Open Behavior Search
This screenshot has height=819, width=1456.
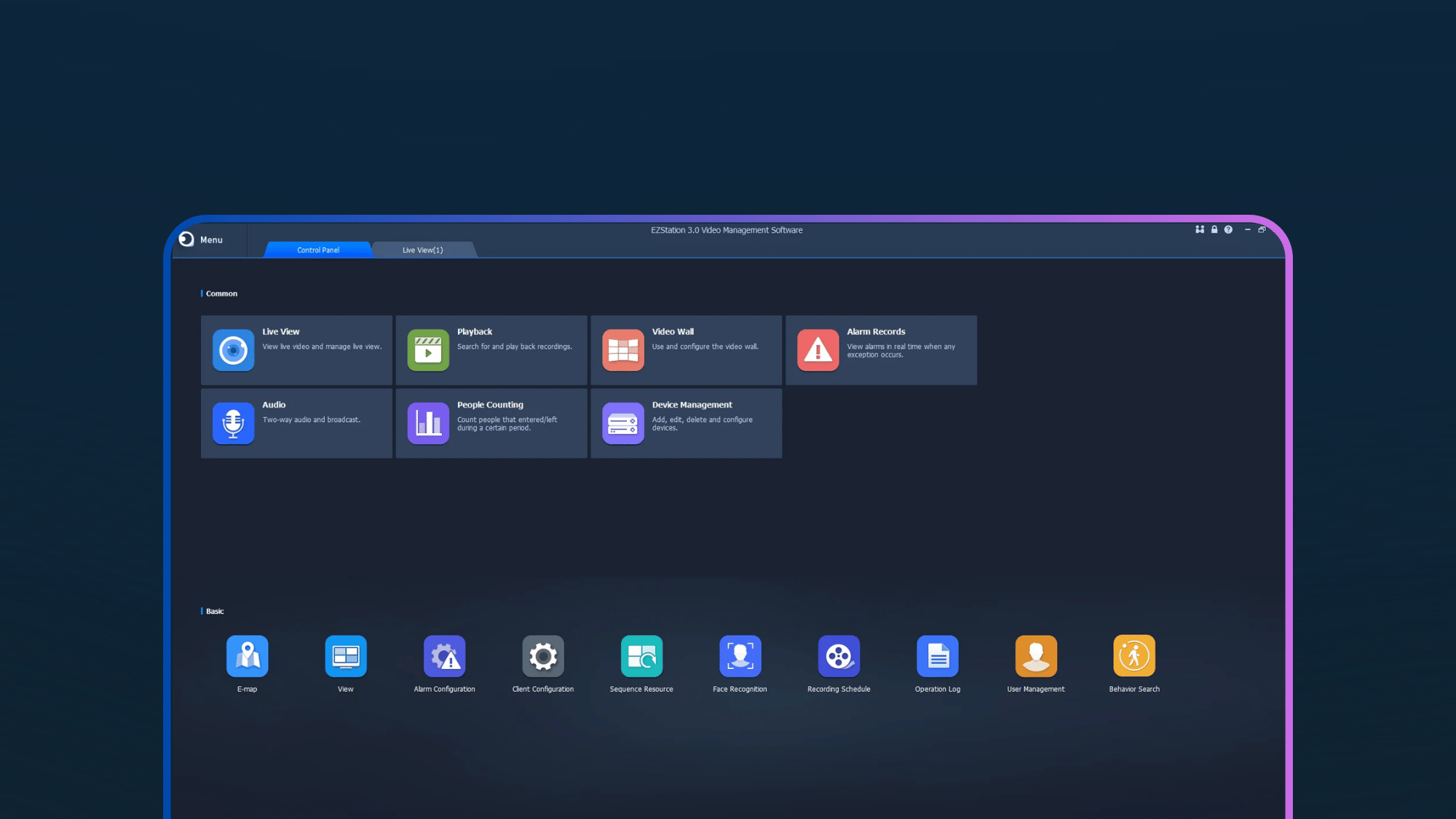(1133, 655)
